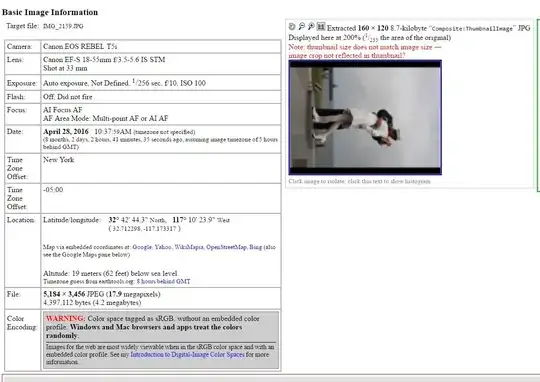Click the latitude '32° 42' 44.3" North'
540x382 pixels.
137,220
